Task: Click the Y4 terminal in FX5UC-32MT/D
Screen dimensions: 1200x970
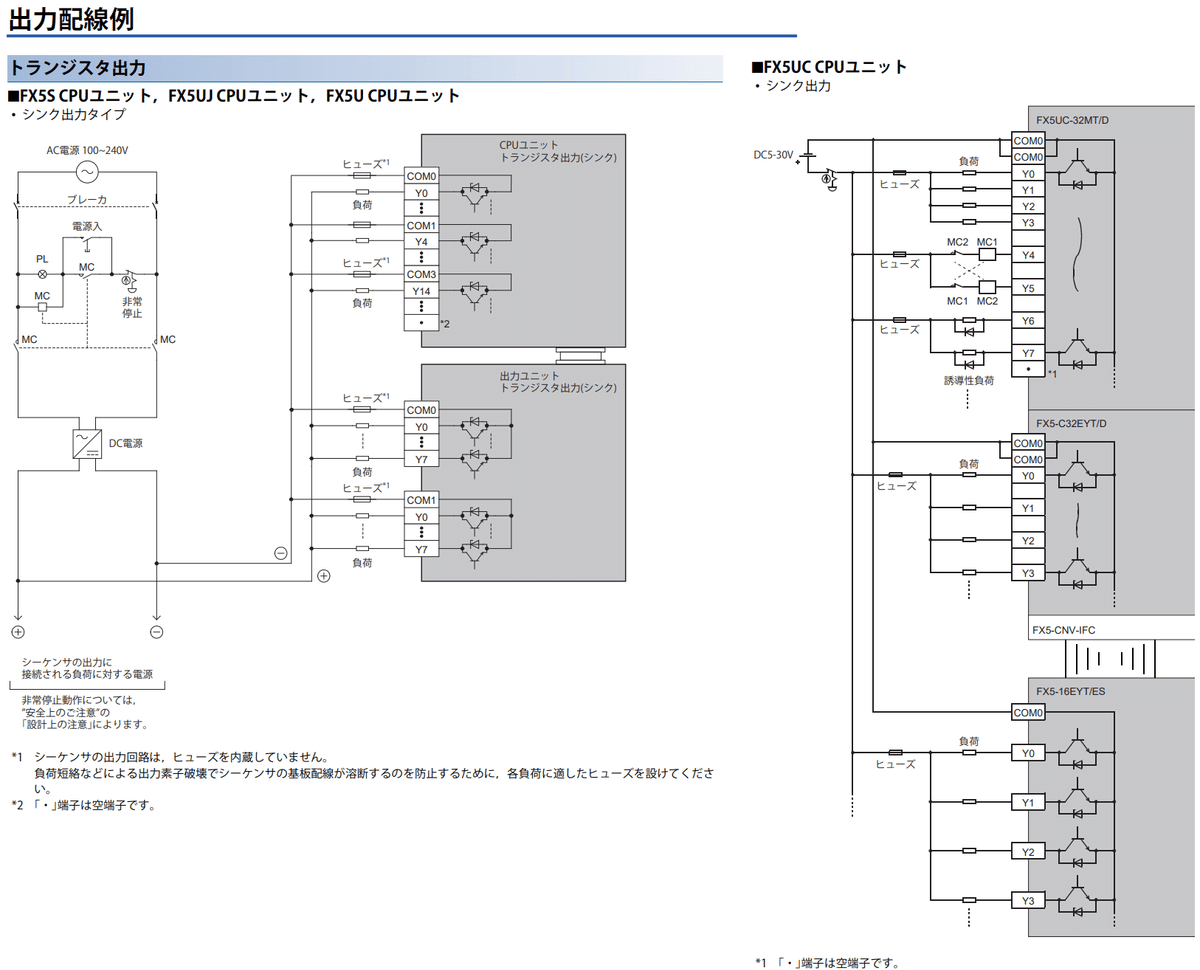Action: pyautogui.click(x=1028, y=255)
